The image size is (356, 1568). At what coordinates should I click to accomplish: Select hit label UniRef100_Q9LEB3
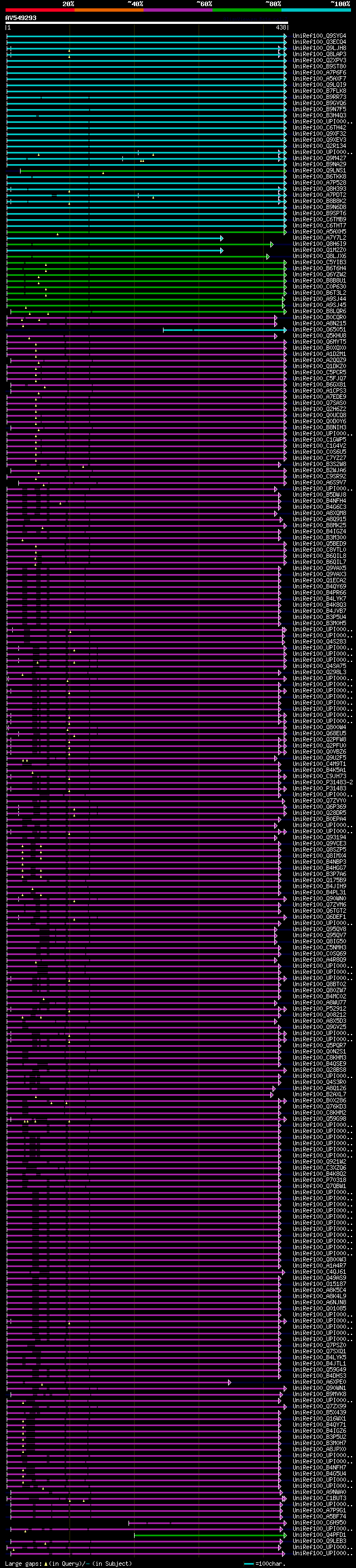[319, 1541]
